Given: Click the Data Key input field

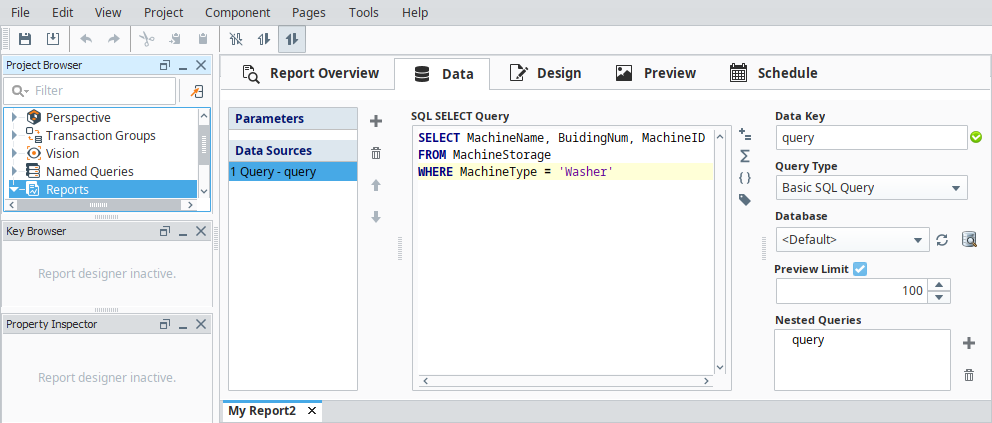Looking at the screenshot, I should coord(871,137).
